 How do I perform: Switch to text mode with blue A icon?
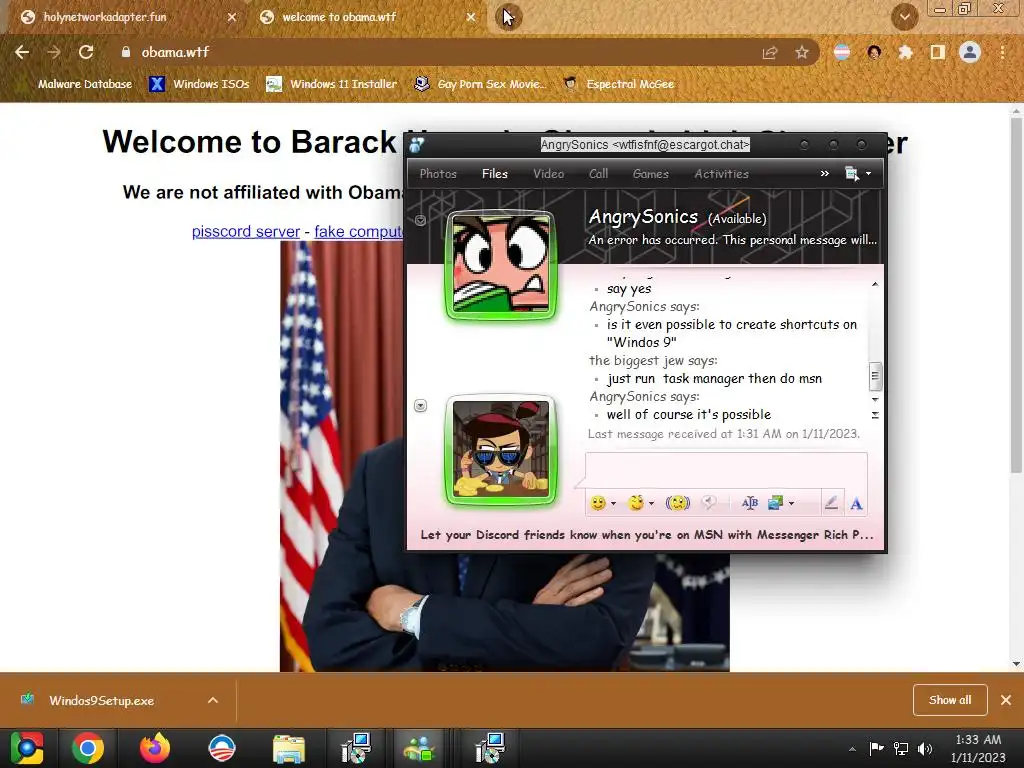coord(856,504)
